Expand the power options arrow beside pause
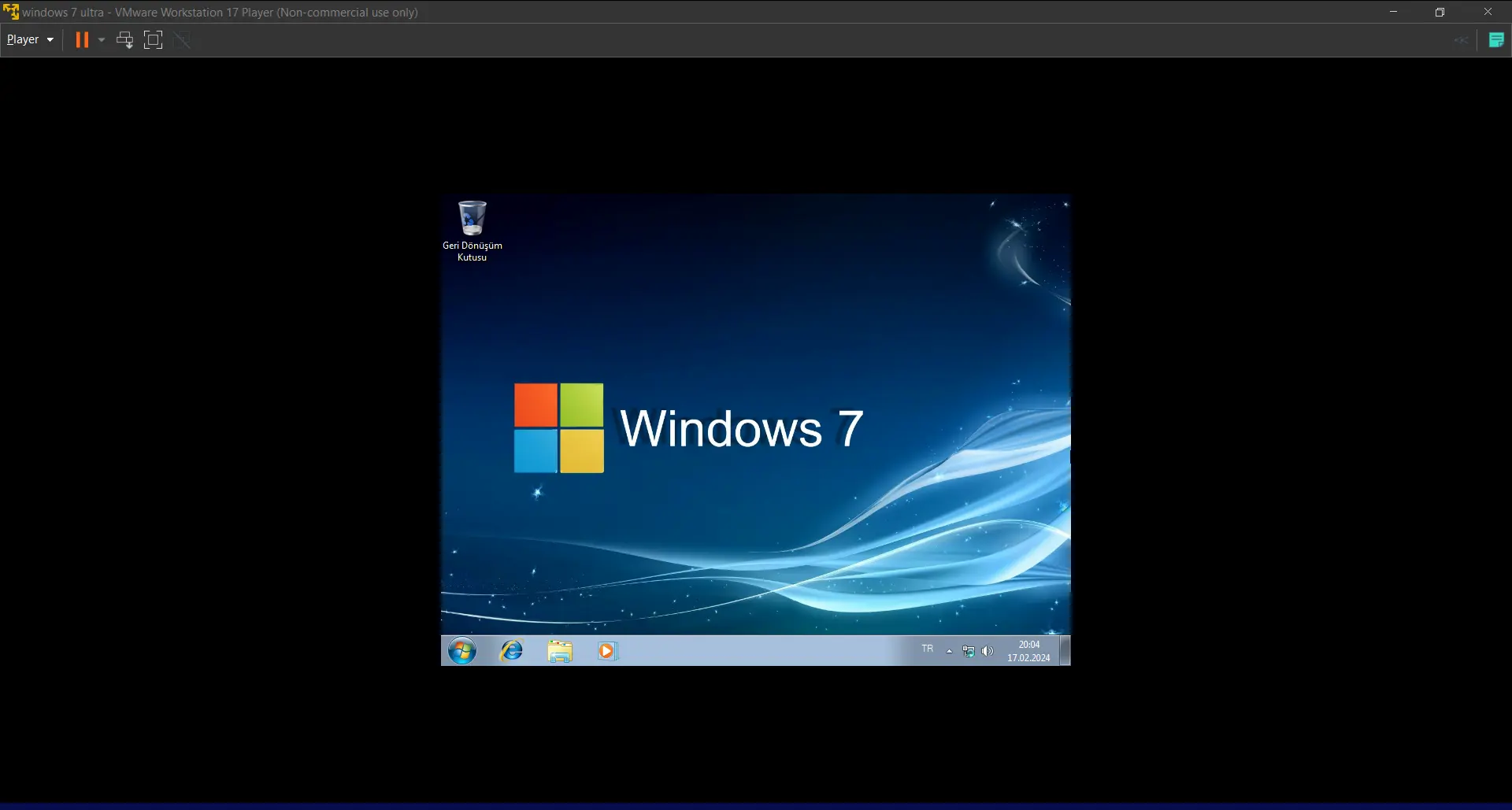Screen dimensions: 1512x810 [102, 40]
